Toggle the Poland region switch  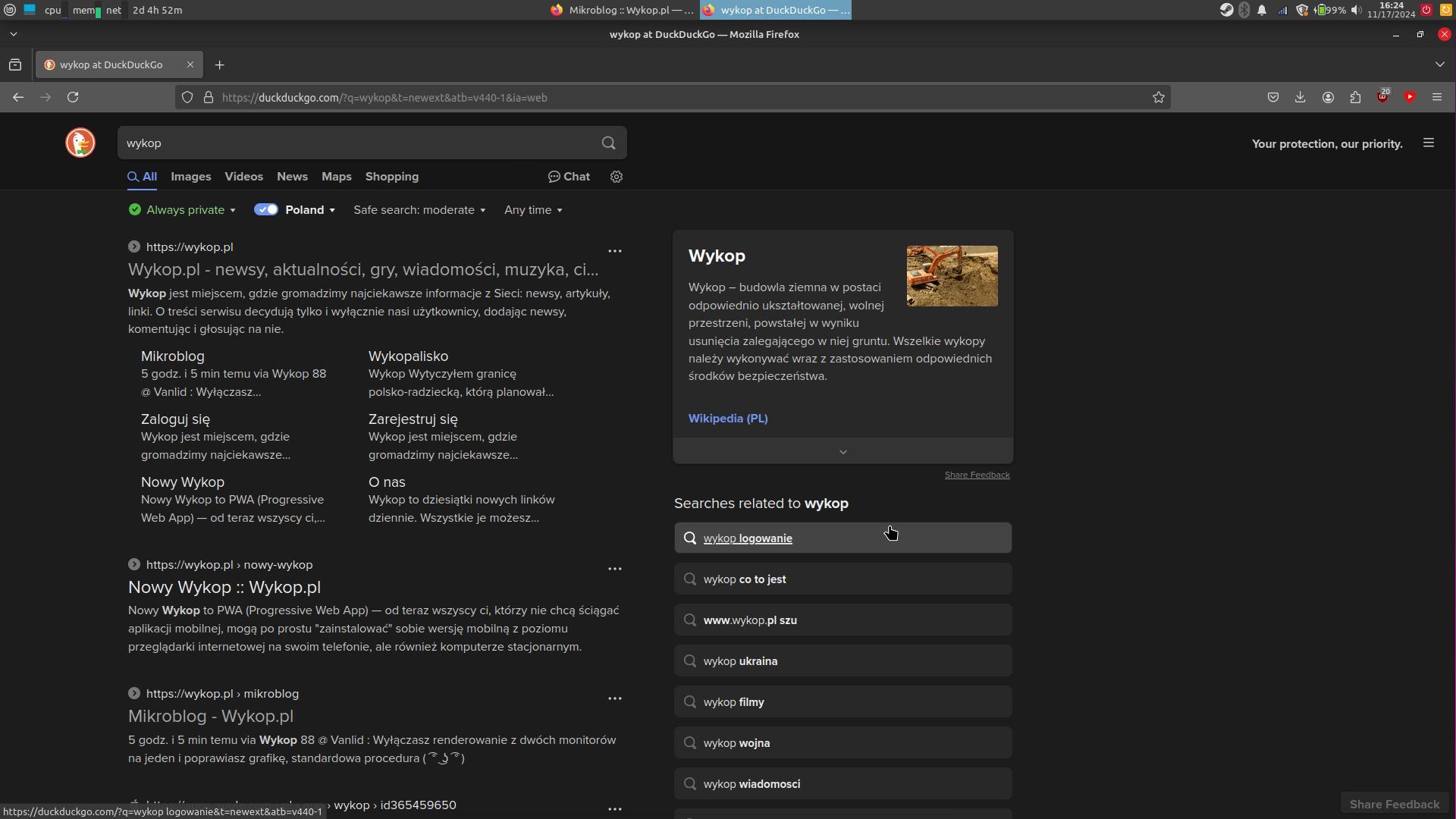pos(266,210)
